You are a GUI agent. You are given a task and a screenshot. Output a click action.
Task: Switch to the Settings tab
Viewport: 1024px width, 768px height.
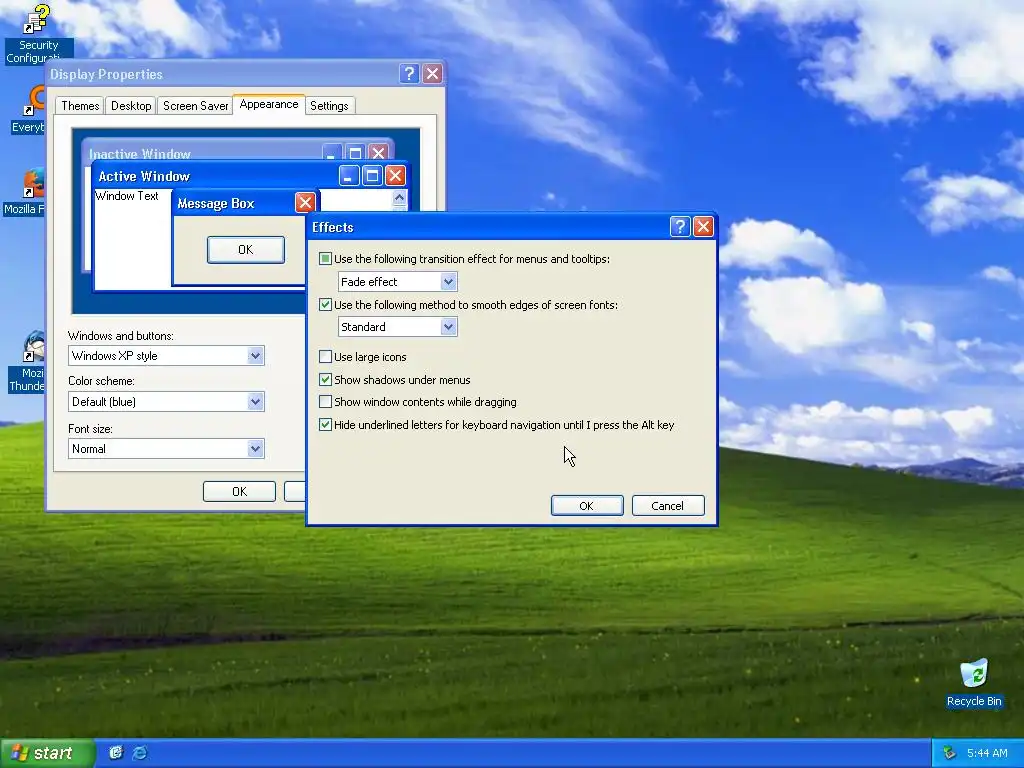329,106
